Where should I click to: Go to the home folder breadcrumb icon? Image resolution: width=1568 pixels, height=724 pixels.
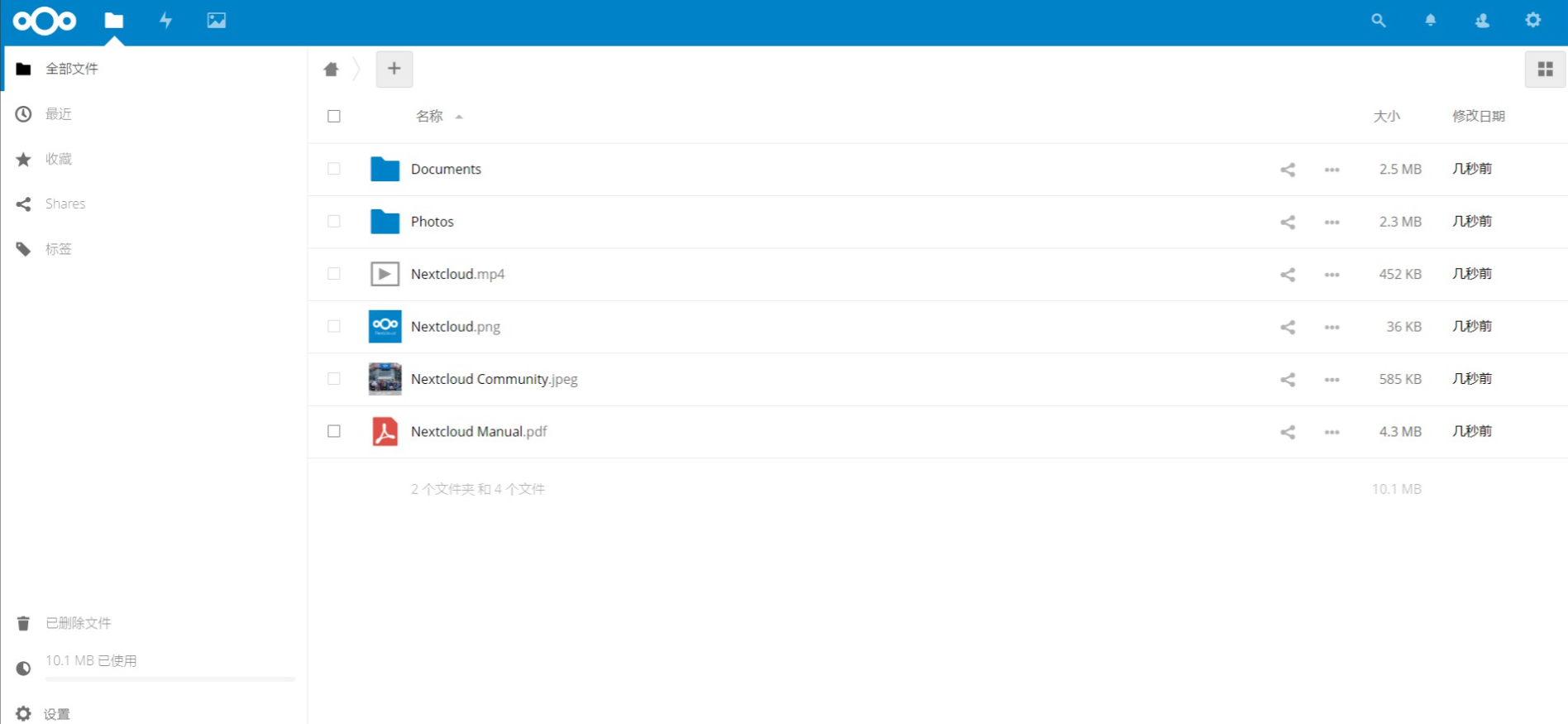point(331,69)
